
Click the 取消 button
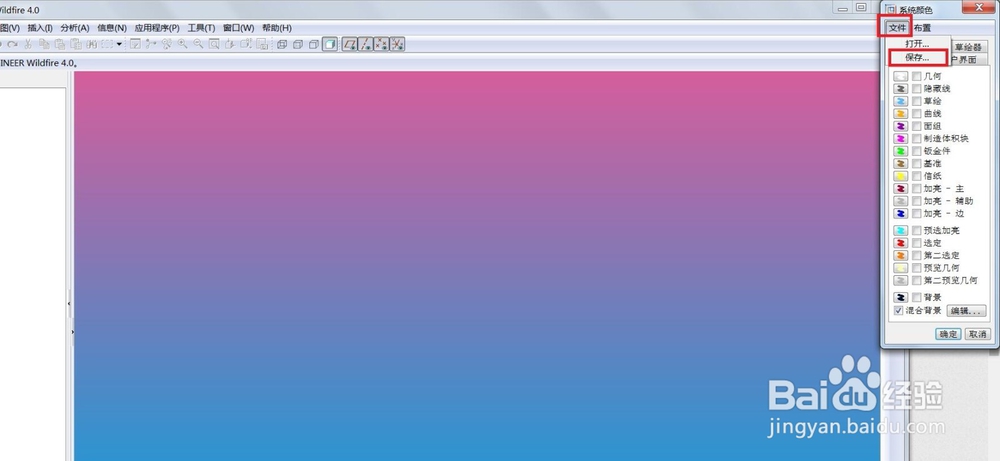[x=977, y=334]
